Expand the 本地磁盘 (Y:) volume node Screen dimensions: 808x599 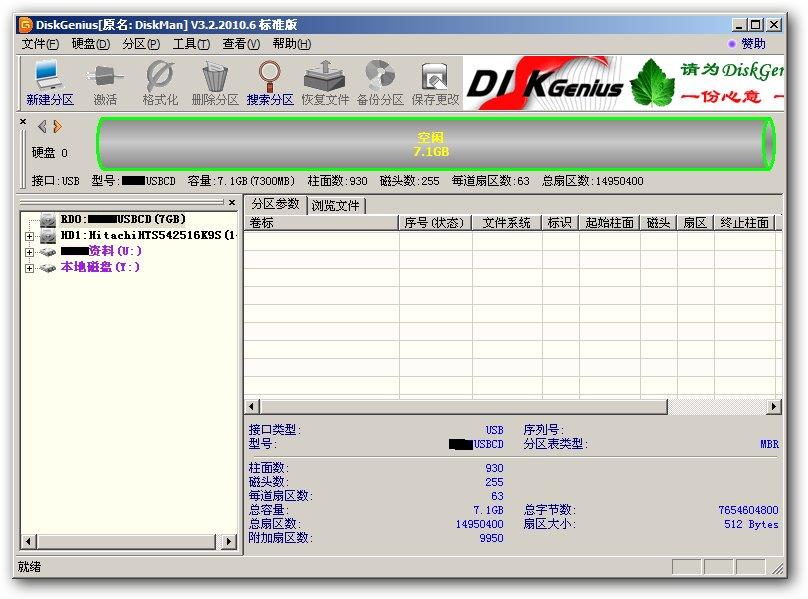29,268
